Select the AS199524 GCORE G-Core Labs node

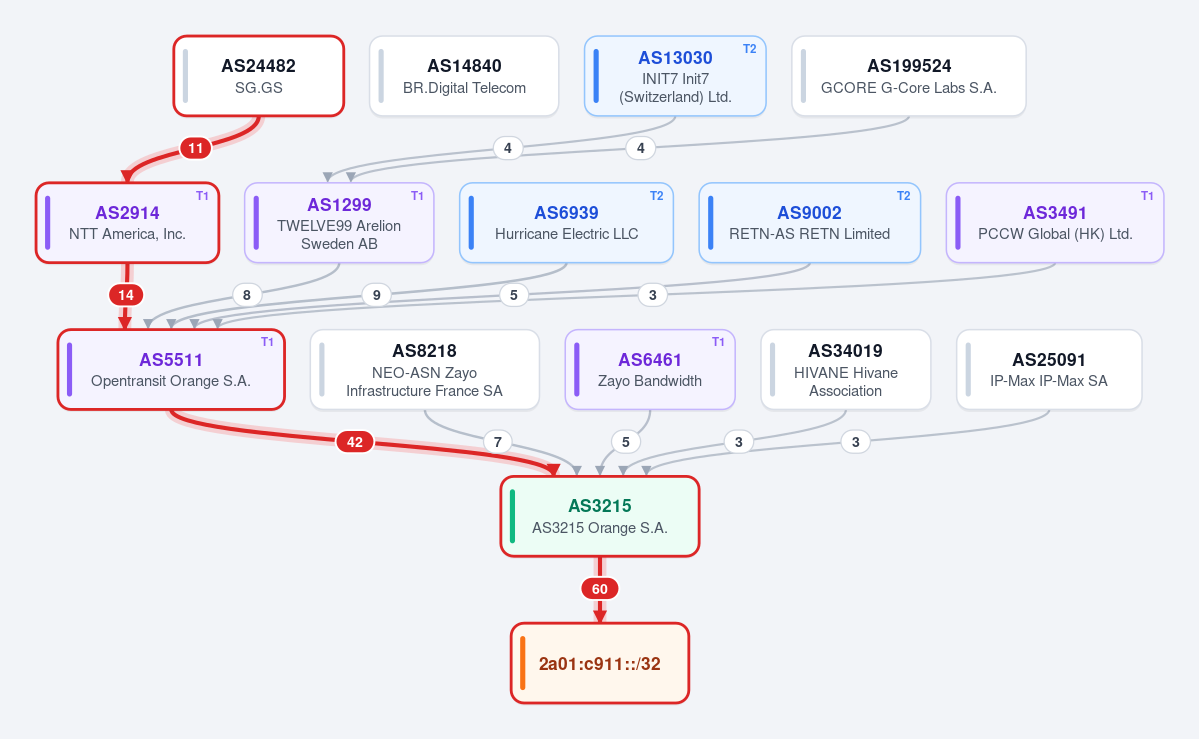pyautogui.click(x=908, y=77)
